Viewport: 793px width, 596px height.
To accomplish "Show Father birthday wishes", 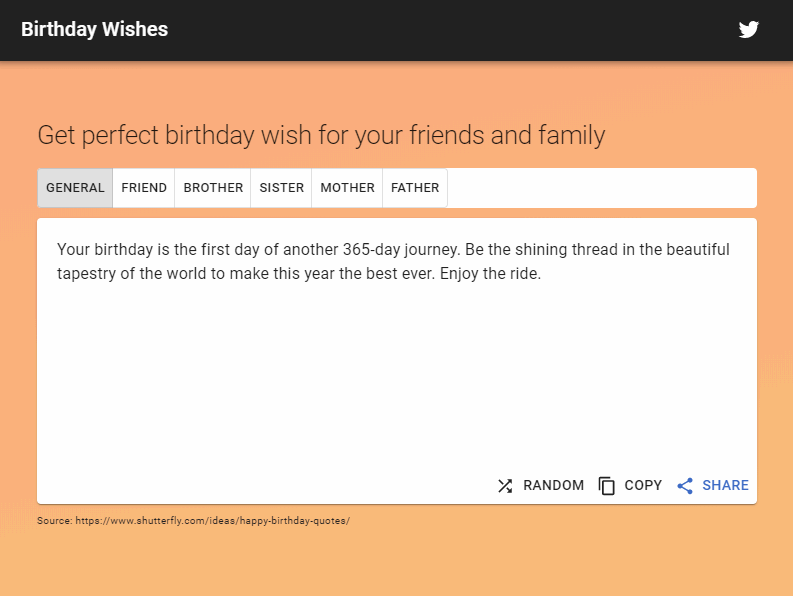I will [415, 188].
